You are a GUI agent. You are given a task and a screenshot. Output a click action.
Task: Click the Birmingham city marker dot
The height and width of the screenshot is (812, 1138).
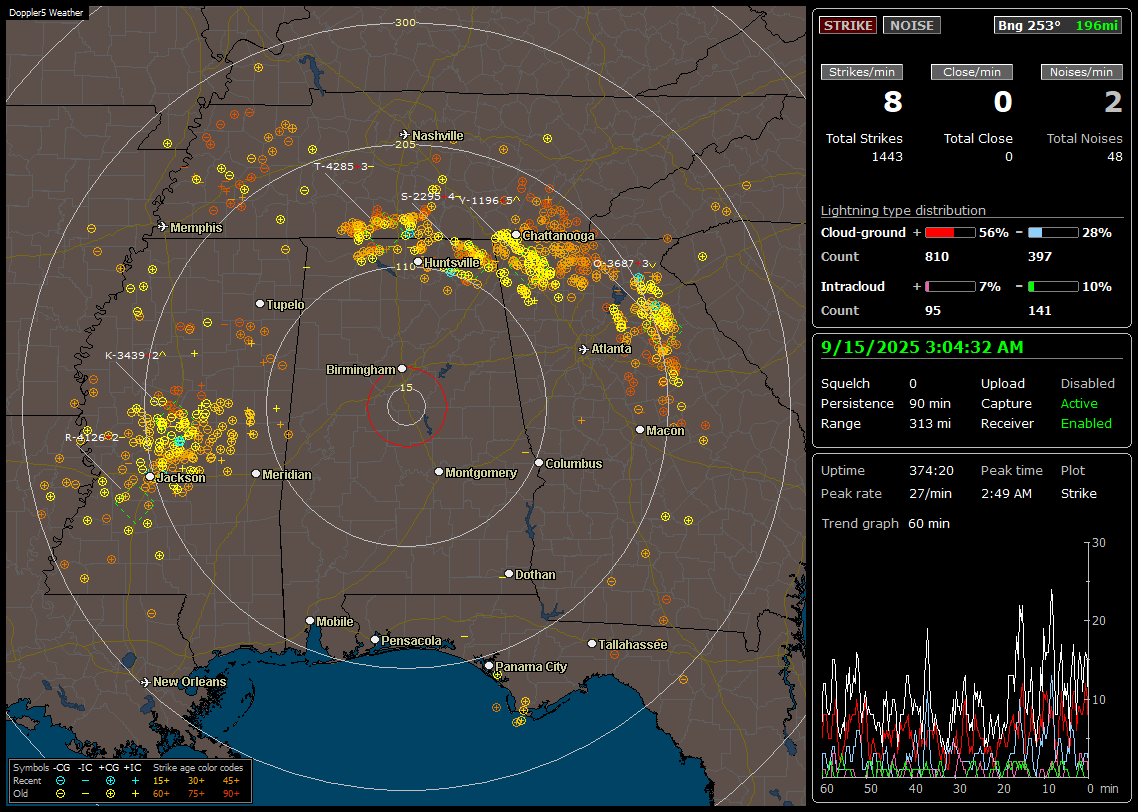coord(402,369)
